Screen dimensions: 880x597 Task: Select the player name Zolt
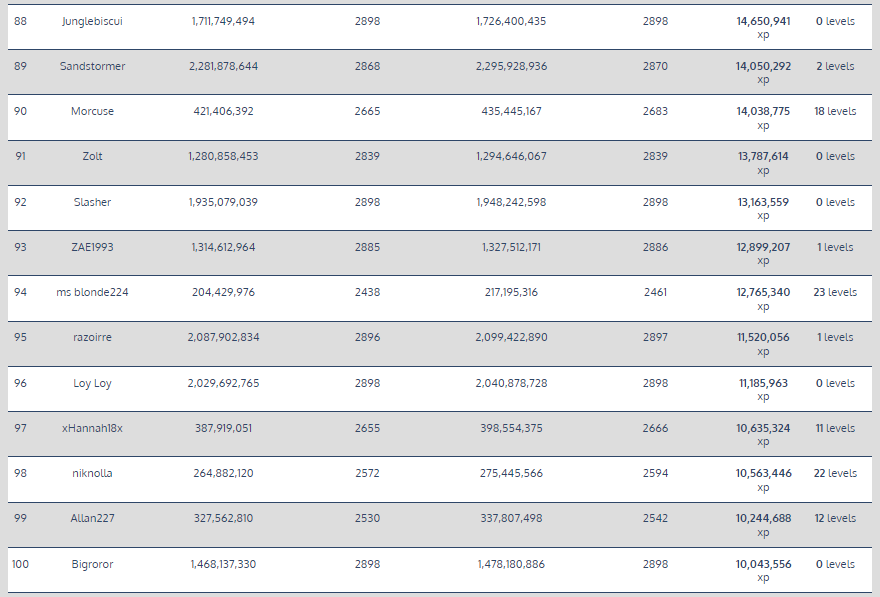click(92, 156)
